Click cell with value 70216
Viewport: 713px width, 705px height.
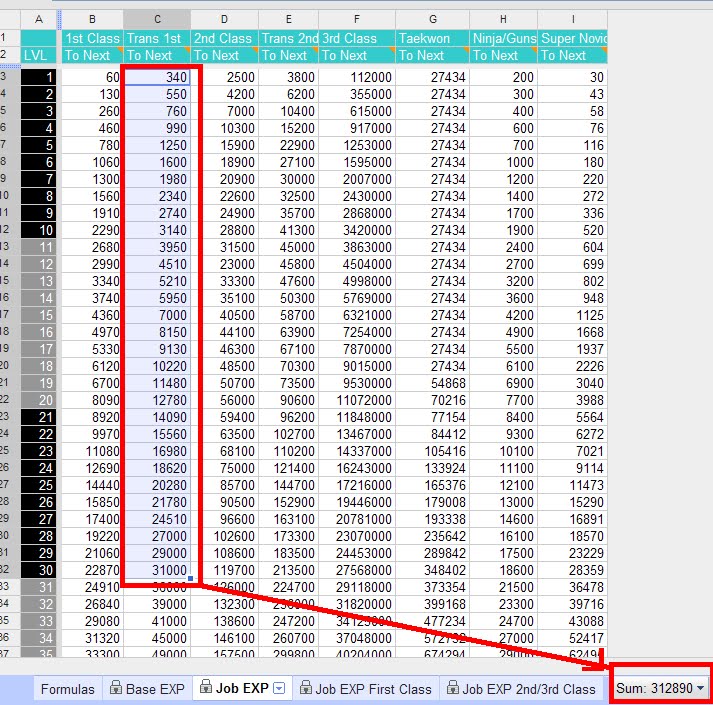point(432,400)
